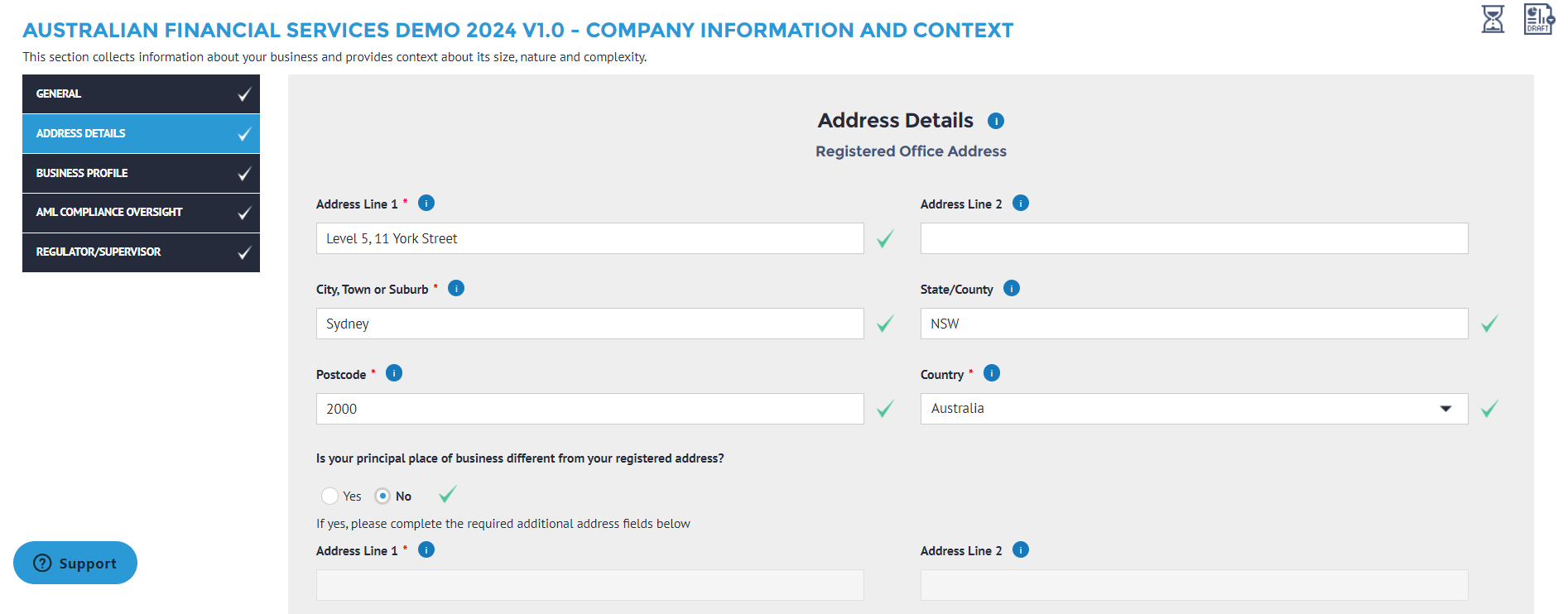Select the Yes radio button
The width and height of the screenshot is (1568, 614).
point(329,496)
